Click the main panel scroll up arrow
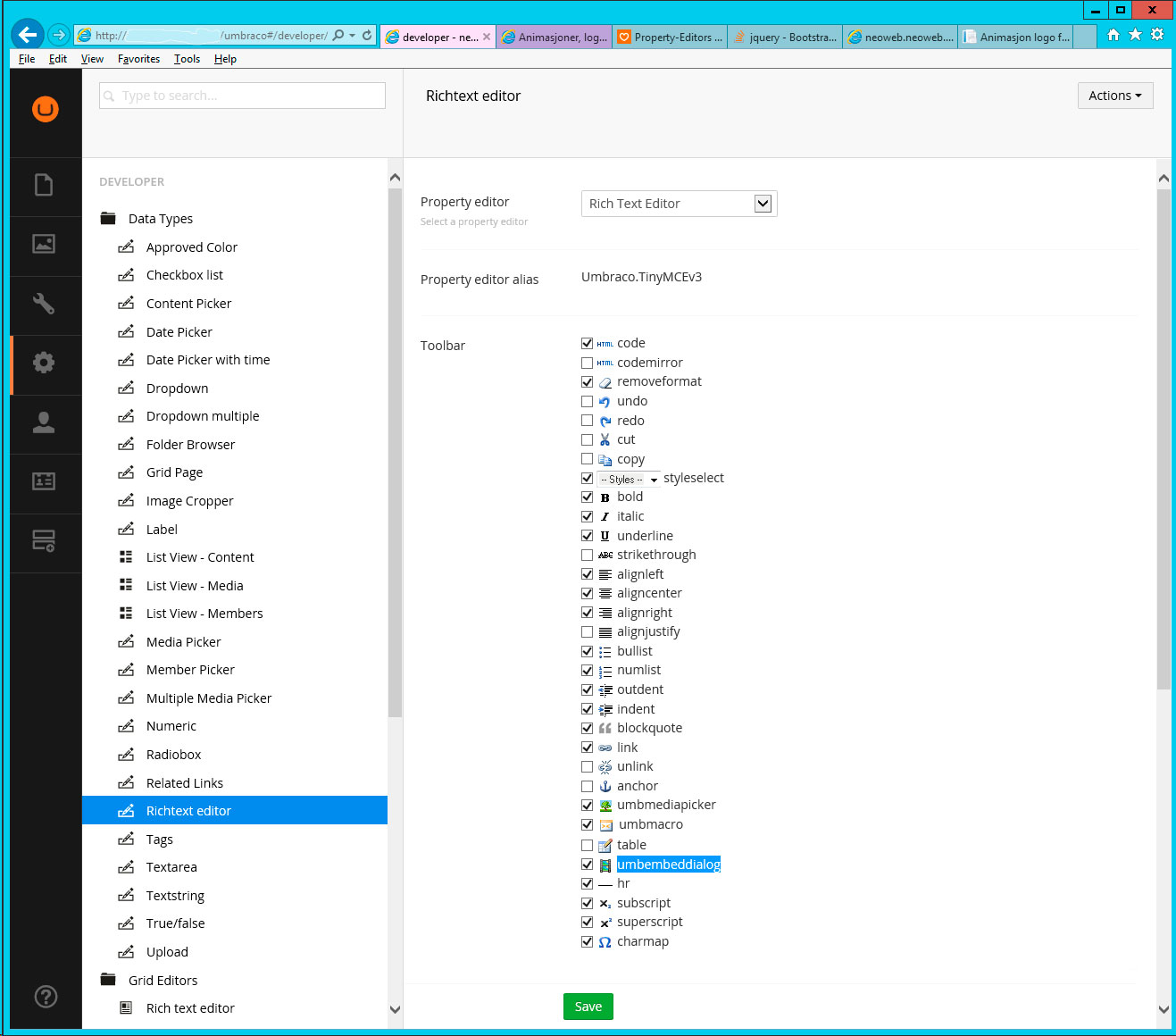Viewport: 1176px width, 1036px height. point(1163,178)
